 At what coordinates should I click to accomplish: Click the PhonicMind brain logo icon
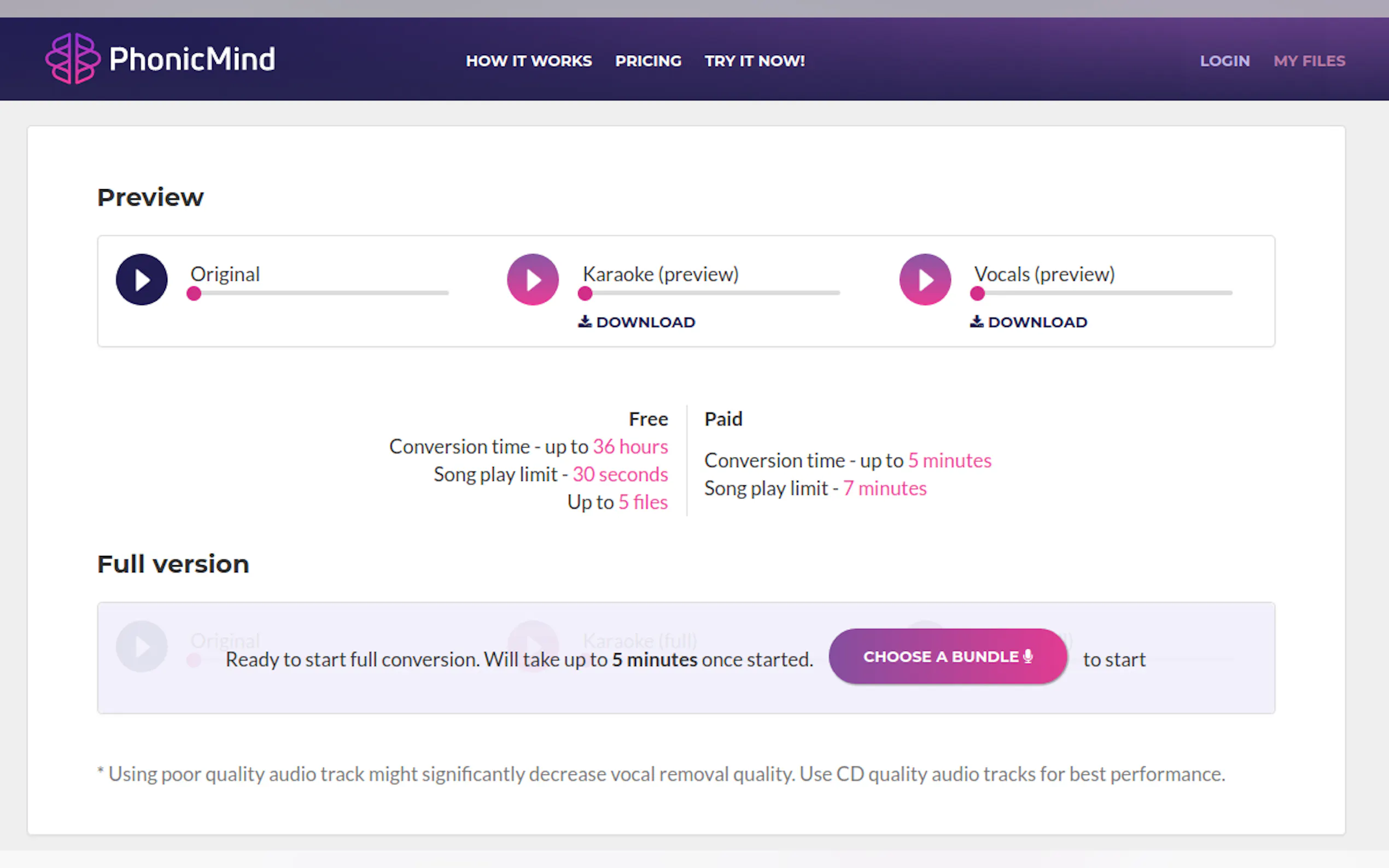(73, 58)
